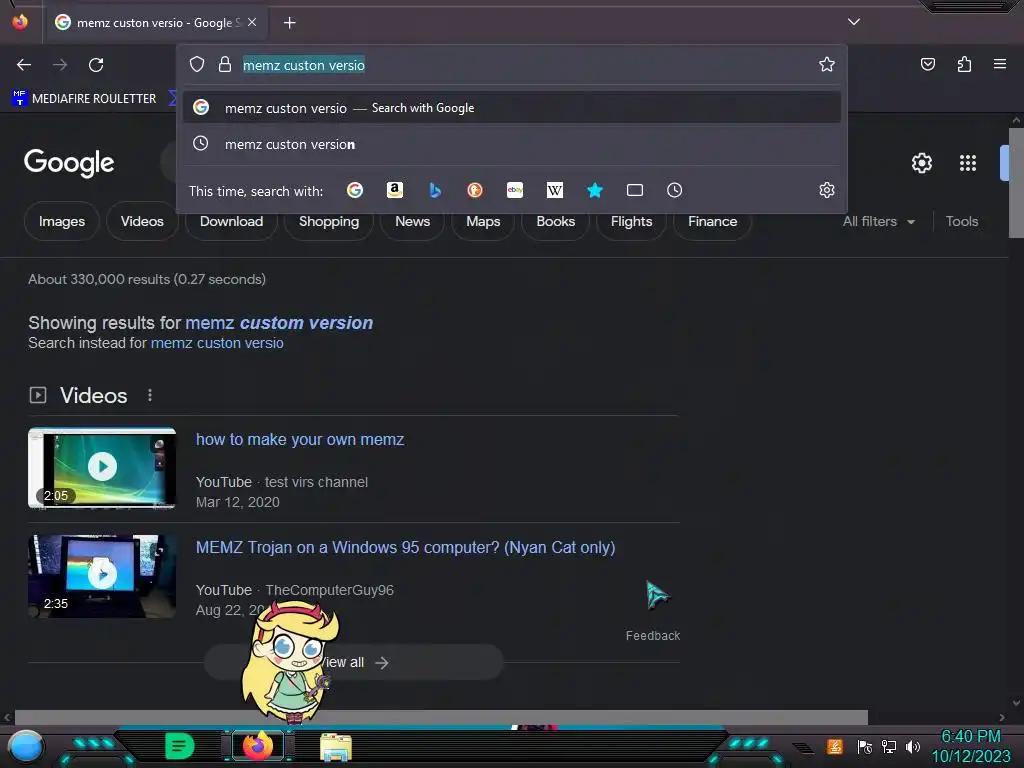Search this time with Bing icon
Screen dimensions: 1024x768
pyautogui.click(x=435, y=190)
